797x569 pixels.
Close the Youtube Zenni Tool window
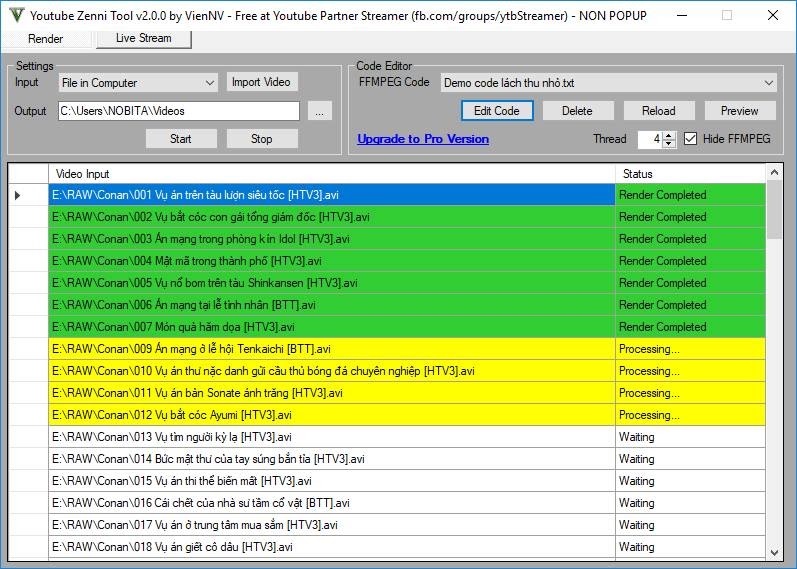tap(773, 15)
